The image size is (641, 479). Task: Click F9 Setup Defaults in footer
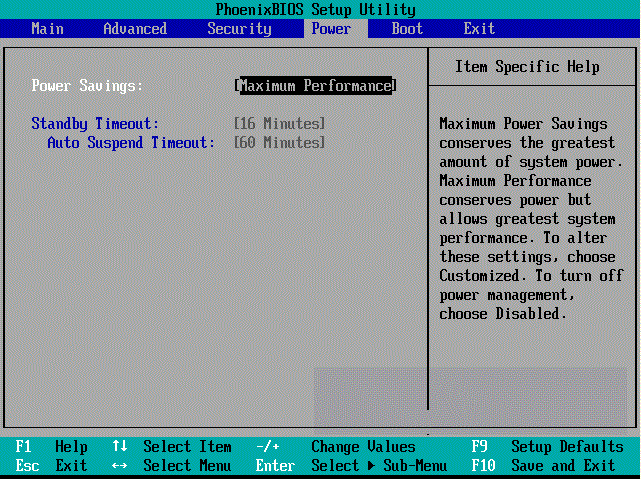(545, 447)
